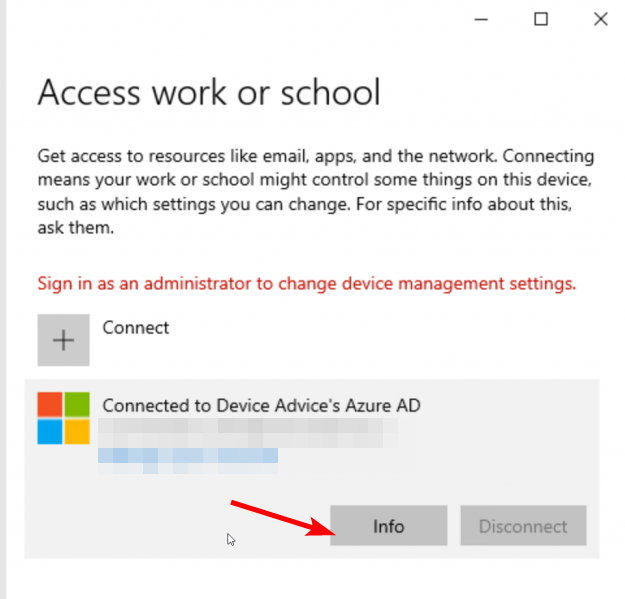Click the yellow square of the Microsoft logo
The image size is (625, 599).
click(77, 431)
